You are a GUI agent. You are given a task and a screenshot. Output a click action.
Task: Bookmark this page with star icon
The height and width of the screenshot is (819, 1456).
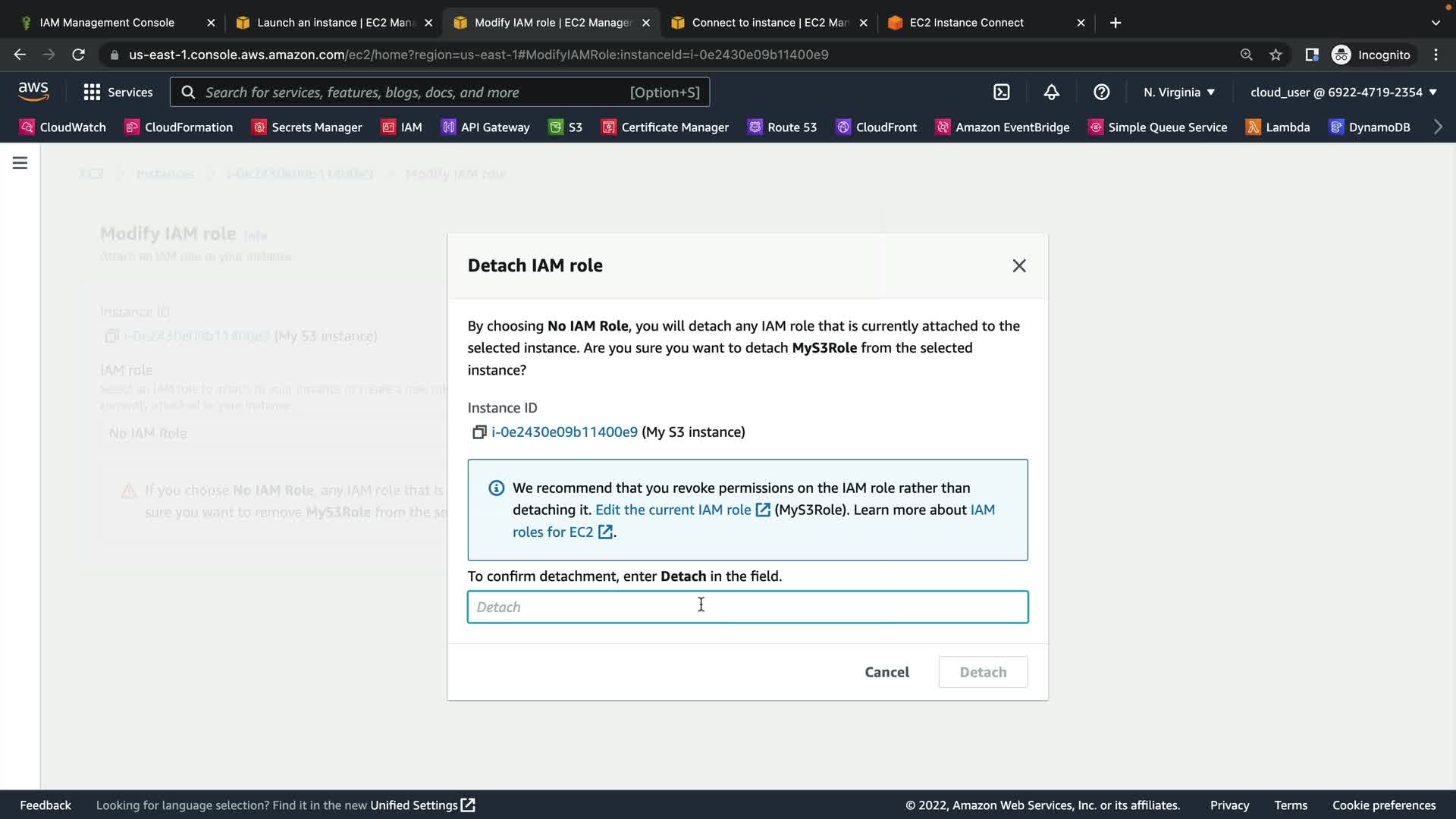point(1276,55)
